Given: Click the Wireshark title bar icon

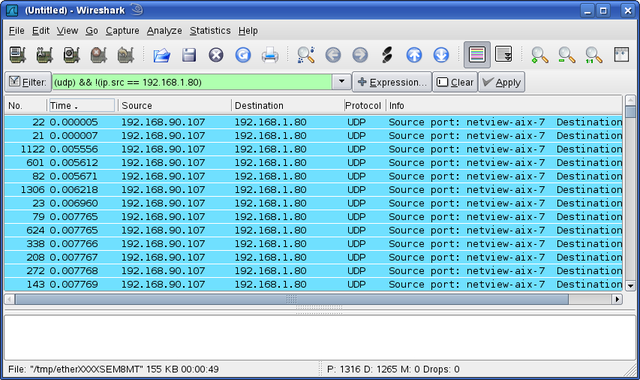Looking at the screenshot, I should point(11,10).
